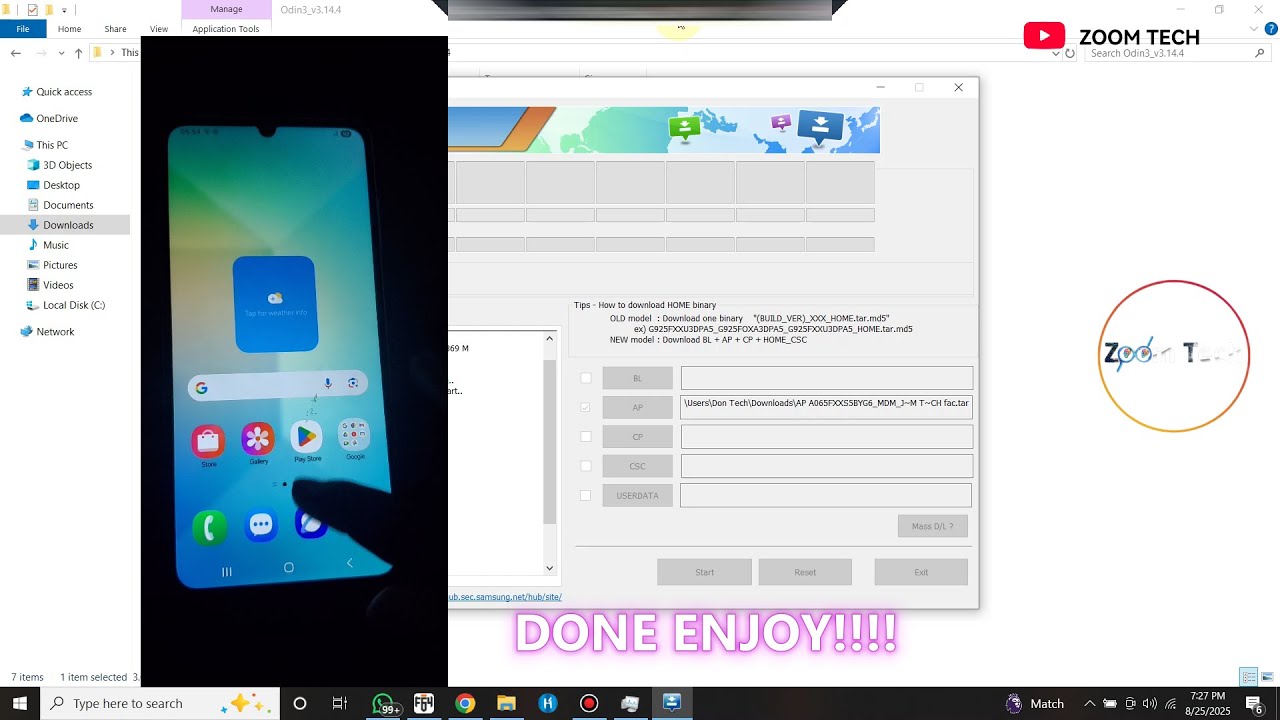Select Quick access star entry

pyautogui.click(x=64, y=92)
